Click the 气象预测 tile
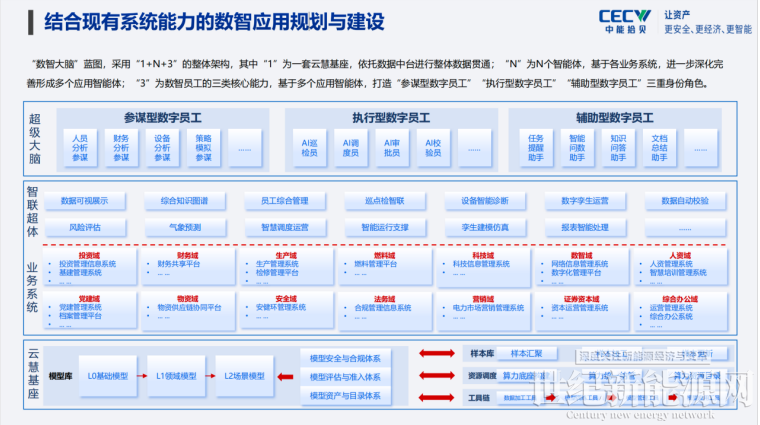The width and height of the screenshot is (760, 425). 185,227
